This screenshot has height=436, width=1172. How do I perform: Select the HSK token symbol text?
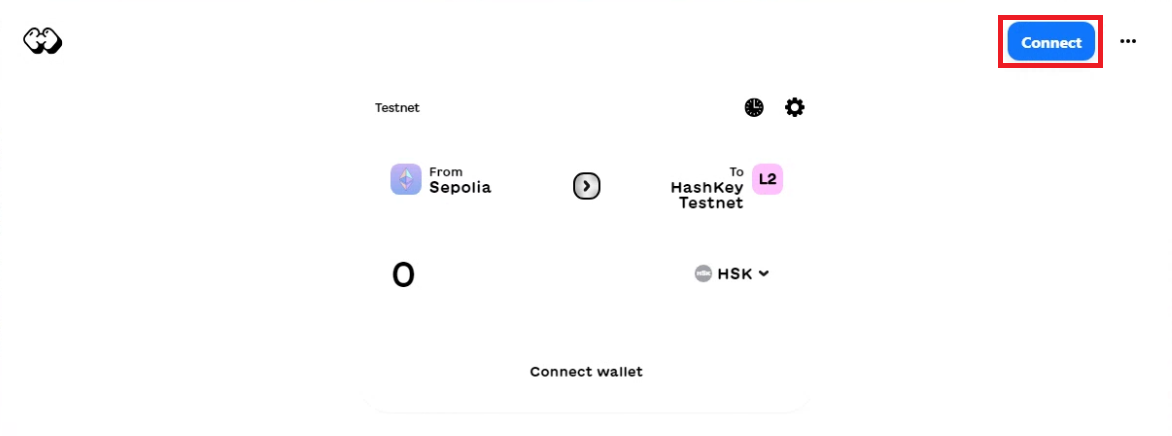(734, 273)
